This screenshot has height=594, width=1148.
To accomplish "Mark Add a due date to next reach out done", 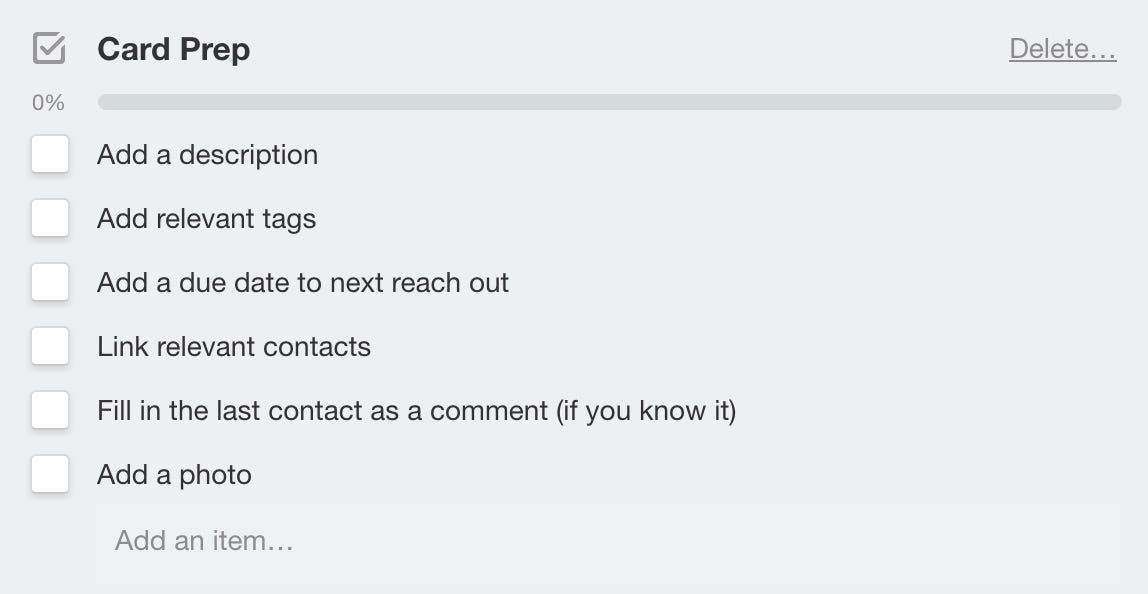I will click(x=50, y=282).
